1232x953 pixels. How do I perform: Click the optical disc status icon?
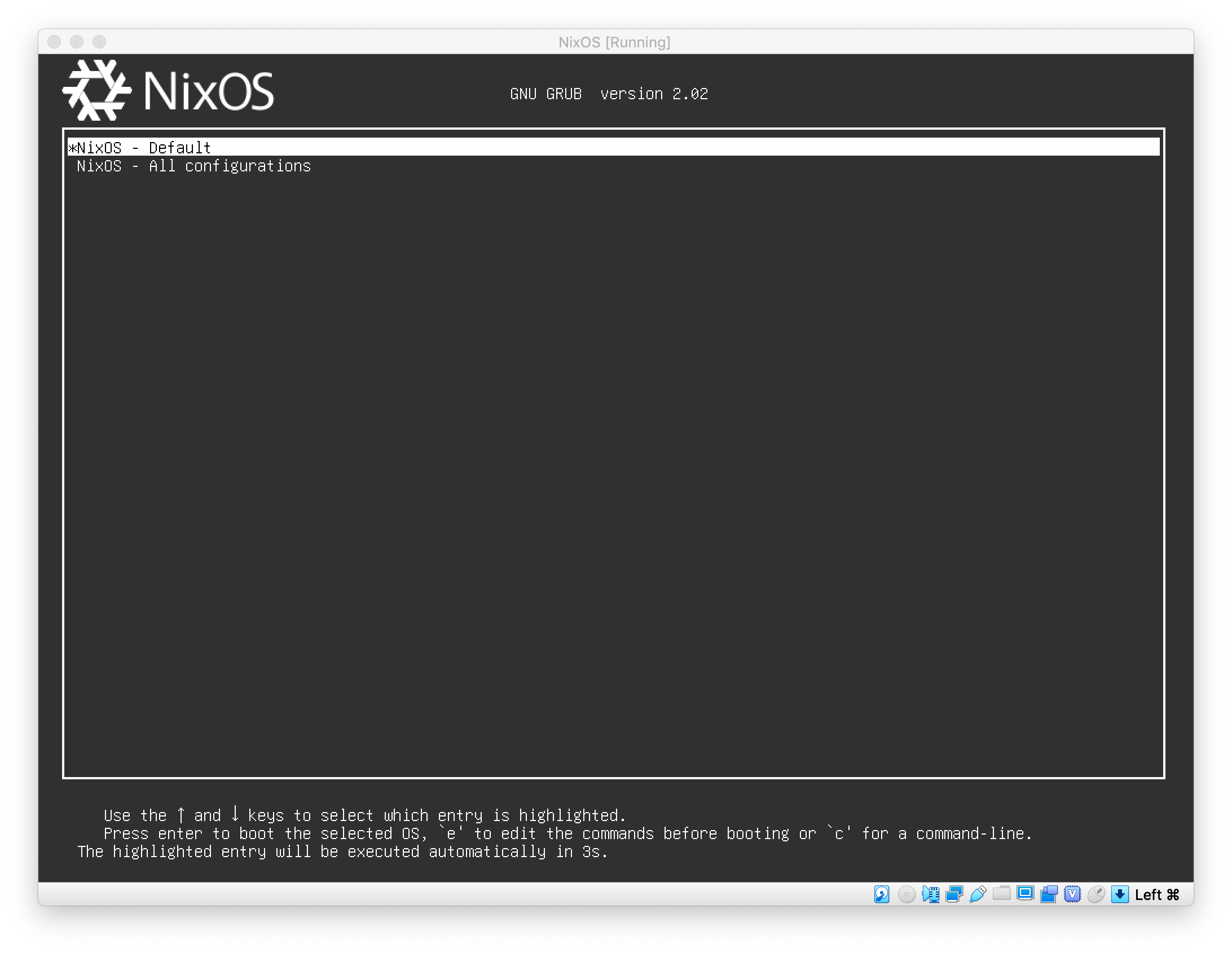pyautogui.click(x=906, y=894)
